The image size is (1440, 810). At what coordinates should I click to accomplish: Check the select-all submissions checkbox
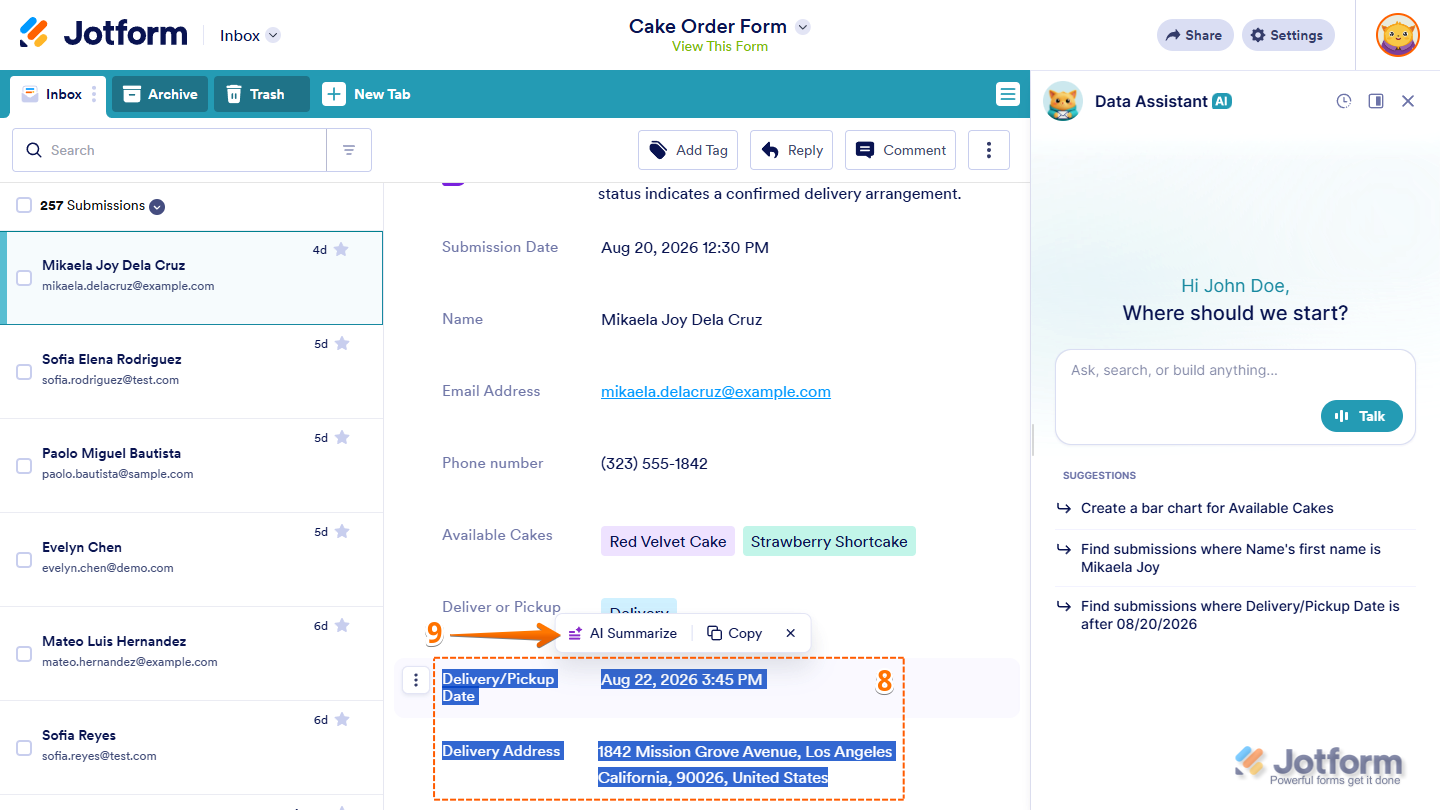[24, 205]
